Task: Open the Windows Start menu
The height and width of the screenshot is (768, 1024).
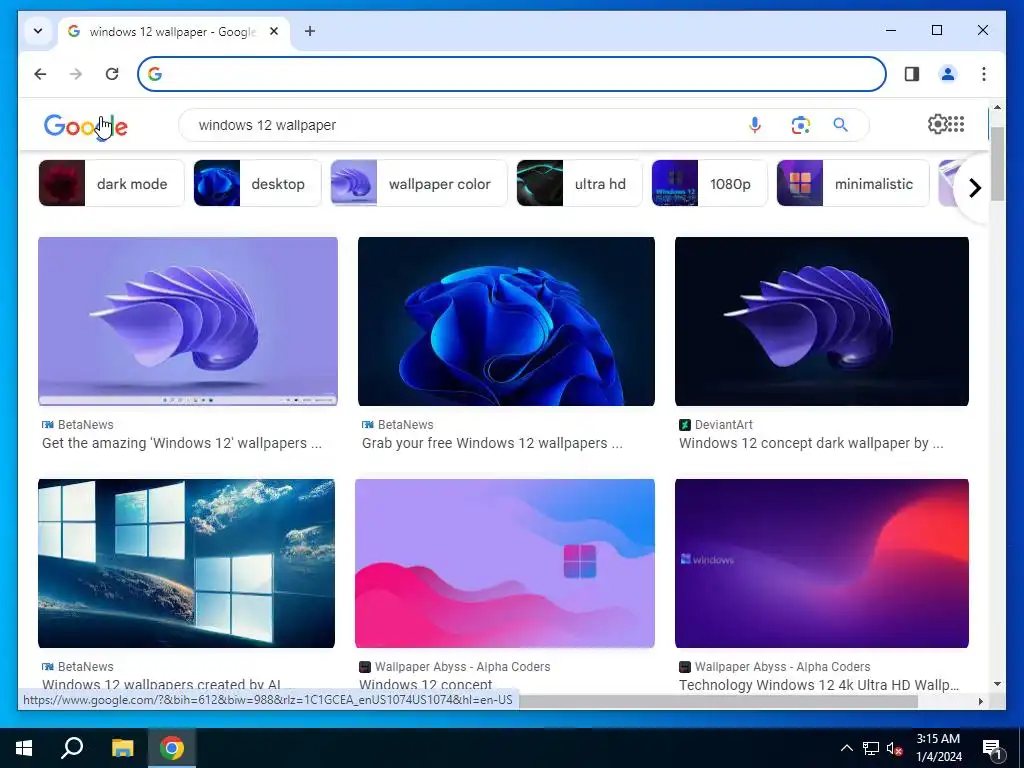Action: [x=24, y=748]
